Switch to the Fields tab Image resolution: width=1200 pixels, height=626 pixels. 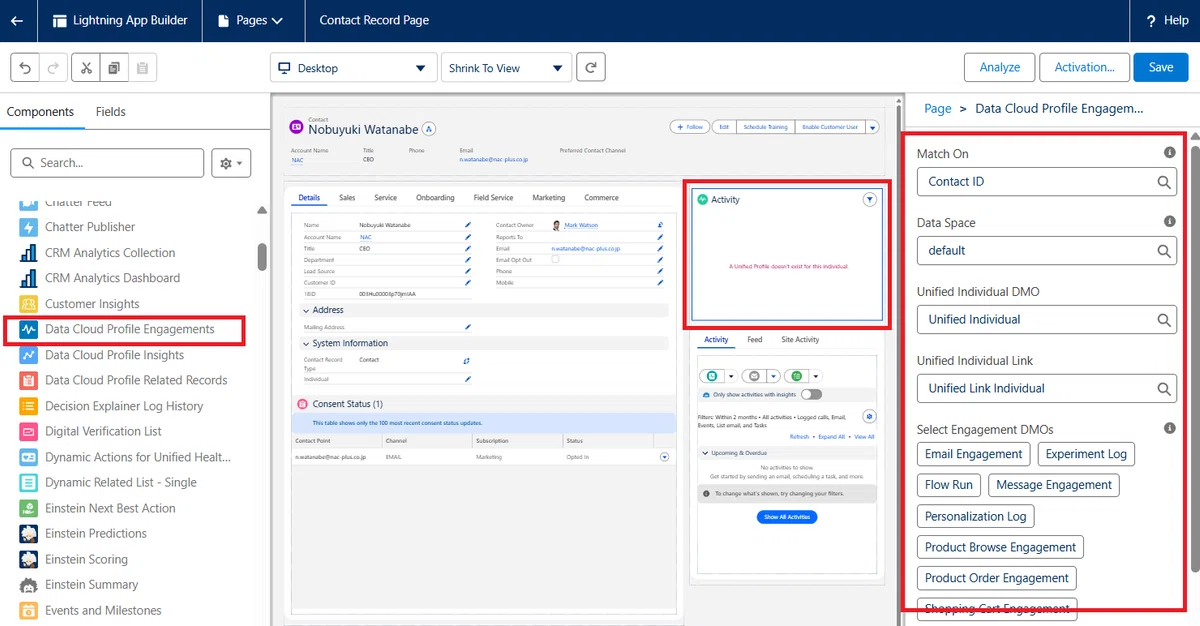coord(111,112)
